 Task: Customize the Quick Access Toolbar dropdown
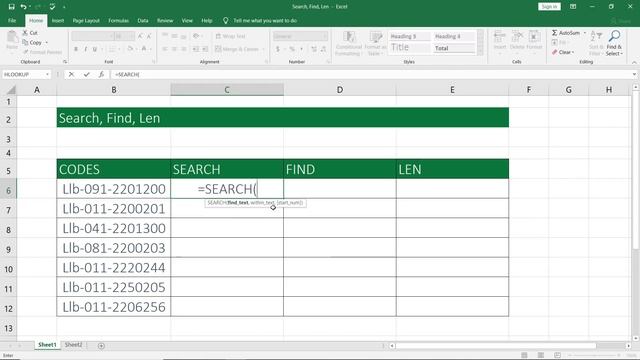(x=64, y=7)
